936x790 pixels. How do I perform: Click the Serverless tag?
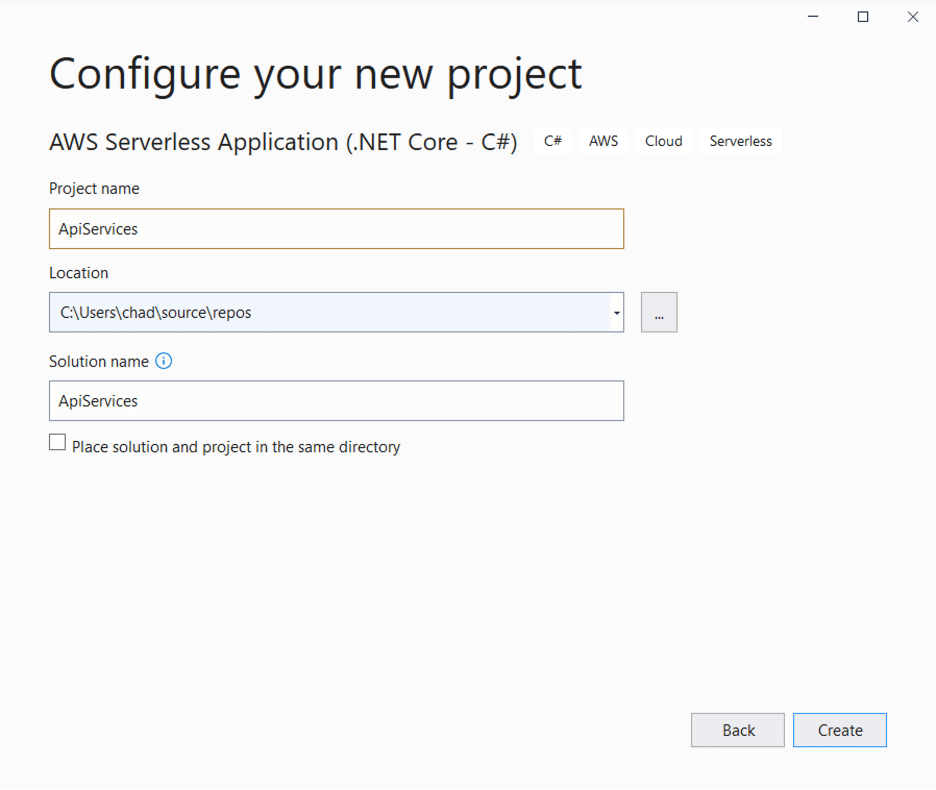coord(741,141)
